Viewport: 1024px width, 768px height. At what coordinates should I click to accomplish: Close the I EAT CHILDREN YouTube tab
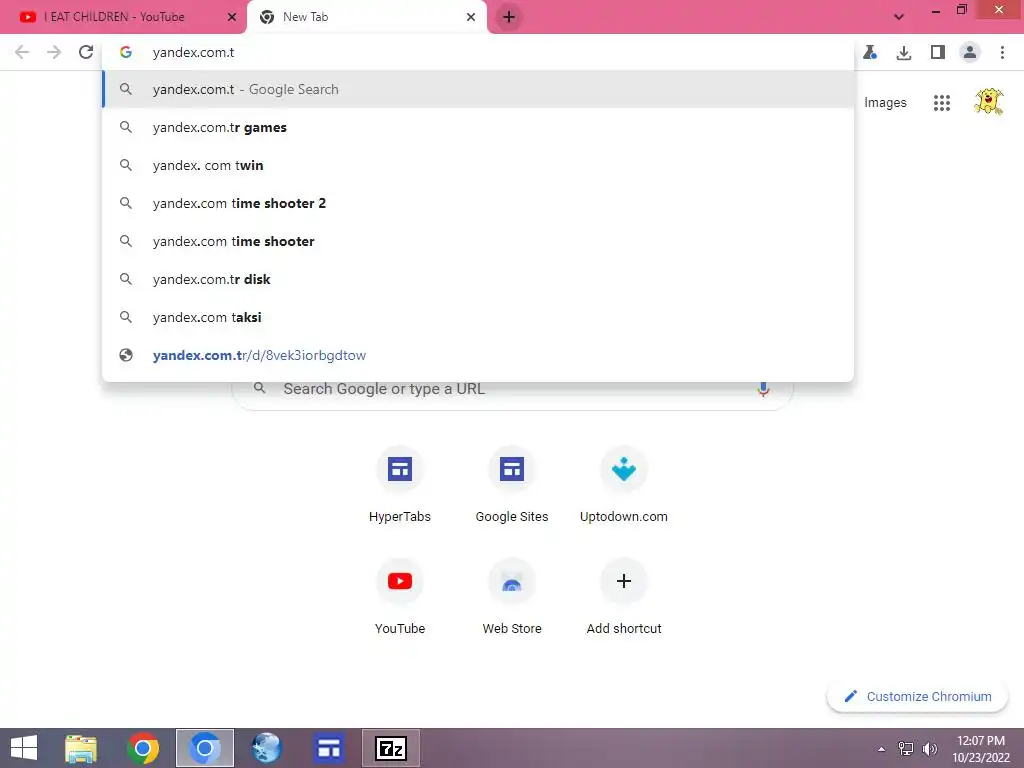tap(232, 17)
